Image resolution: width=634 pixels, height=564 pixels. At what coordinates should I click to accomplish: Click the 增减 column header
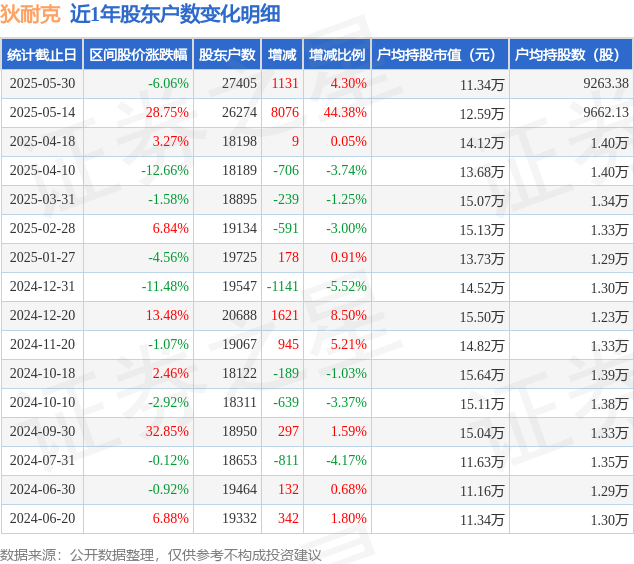tap(282, 54)
